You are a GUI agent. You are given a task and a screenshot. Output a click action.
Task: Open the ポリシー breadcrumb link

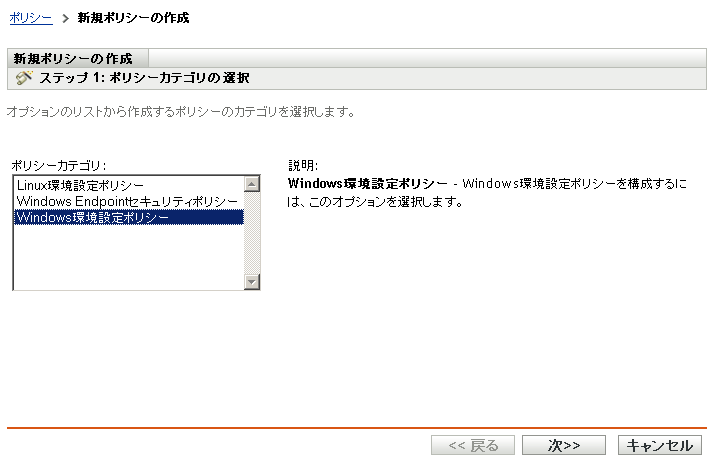(x=31, y=18)
